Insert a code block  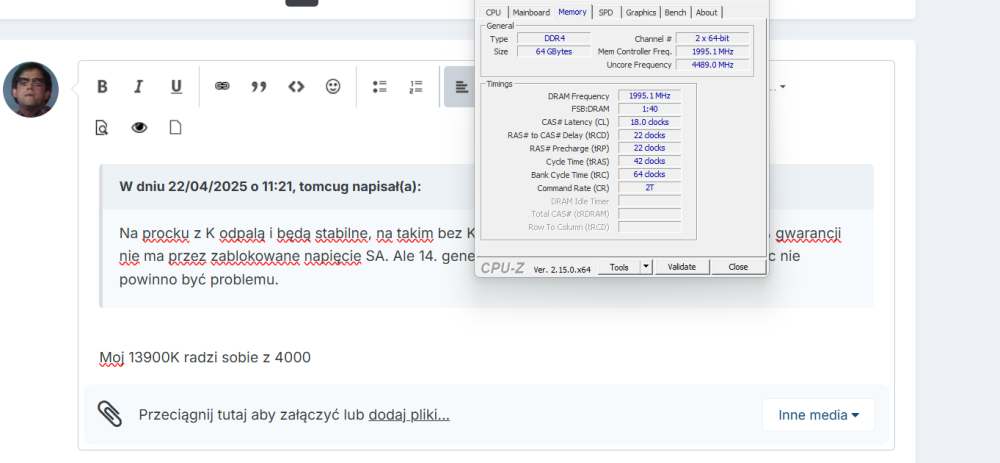(x=296, y=87)
